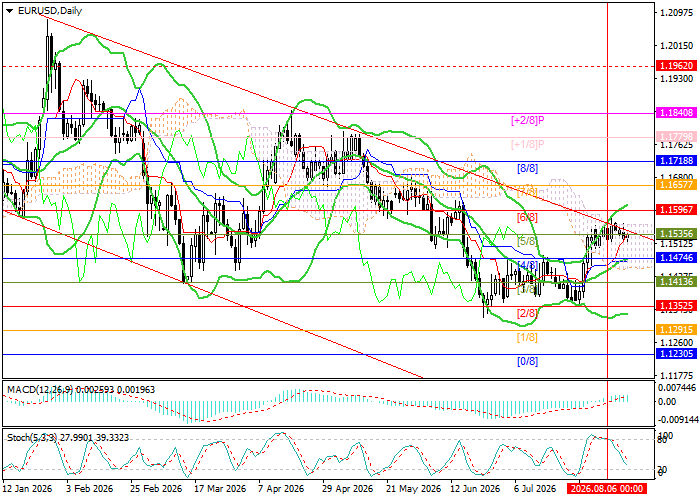Image resolution: width=700 pixels, height=500 pixels.
Task: Click the [1/8] Murrey level label
Action: tap(527, 338)
